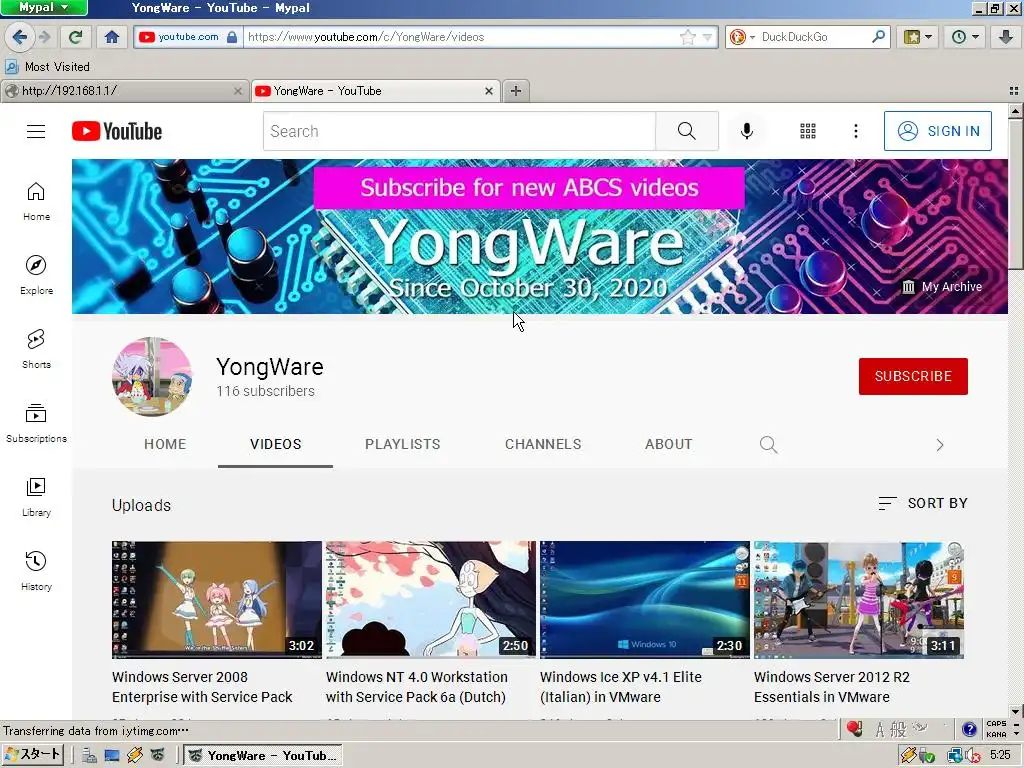Select the YongWare - YouTube tab
Viewport: 1024px width, 768px height.
tap(376, 91)
